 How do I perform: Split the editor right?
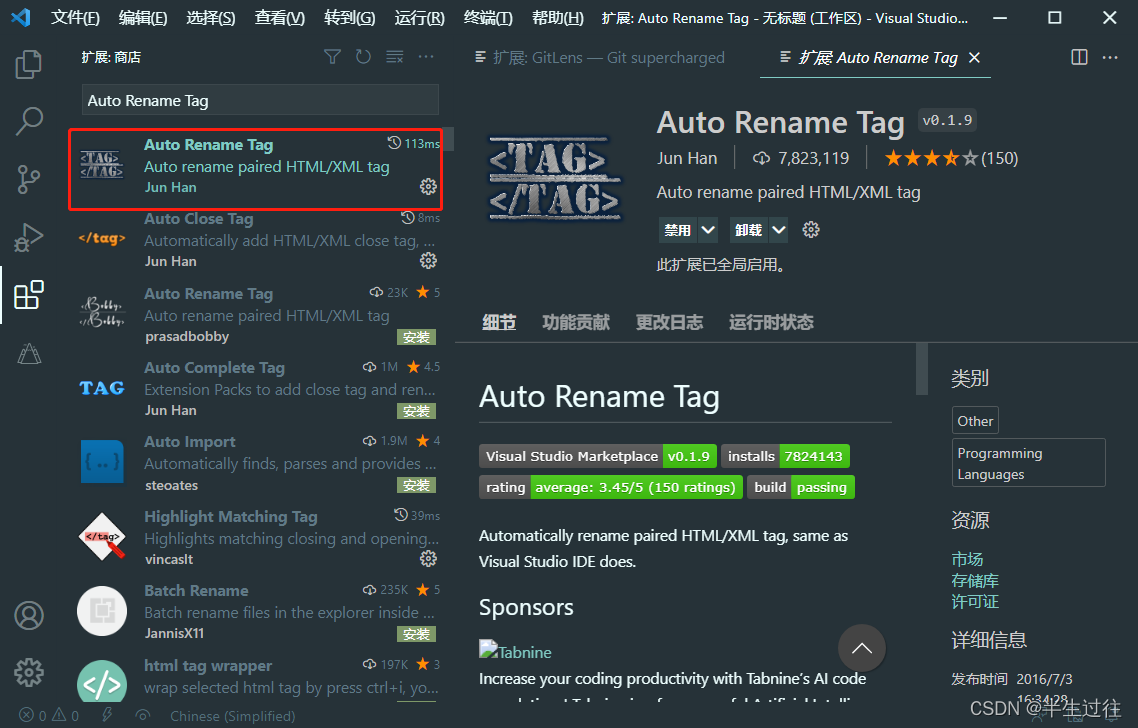[x=1079, y=57]
